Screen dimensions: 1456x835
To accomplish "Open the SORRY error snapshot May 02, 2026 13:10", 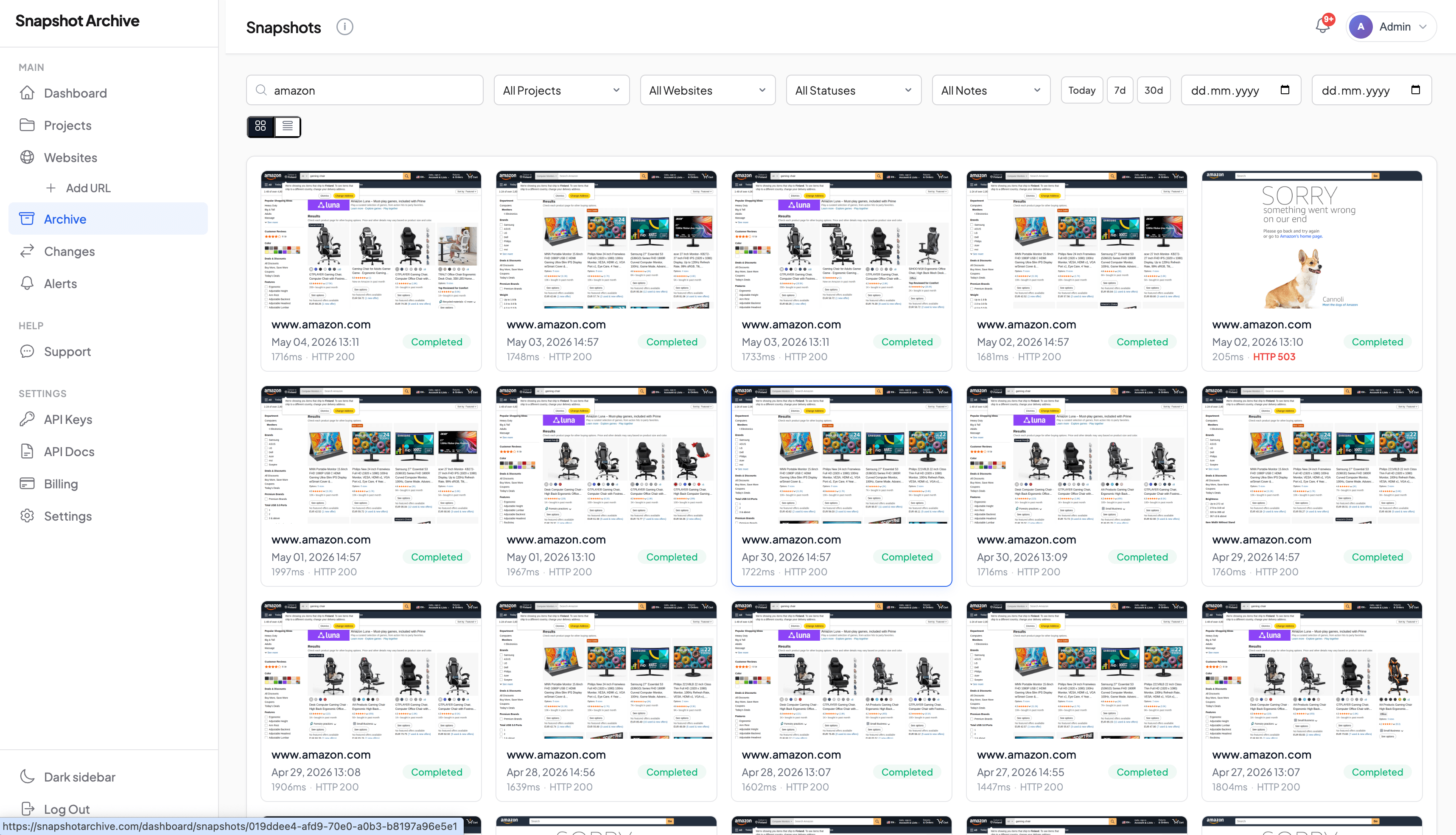I will tap(1311, 240).
